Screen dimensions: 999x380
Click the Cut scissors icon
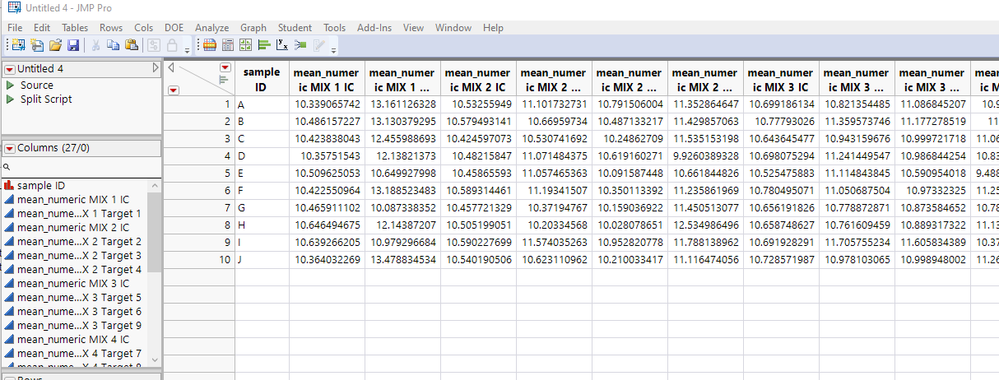(96, 45)
